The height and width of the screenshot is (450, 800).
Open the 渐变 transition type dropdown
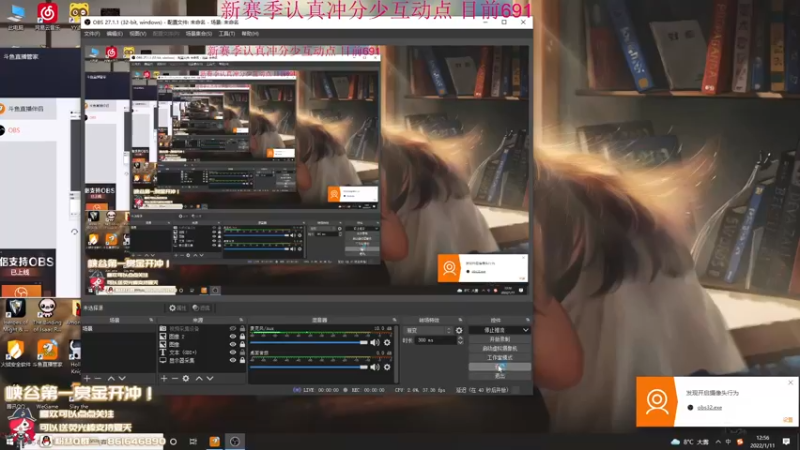pos(428,331)
